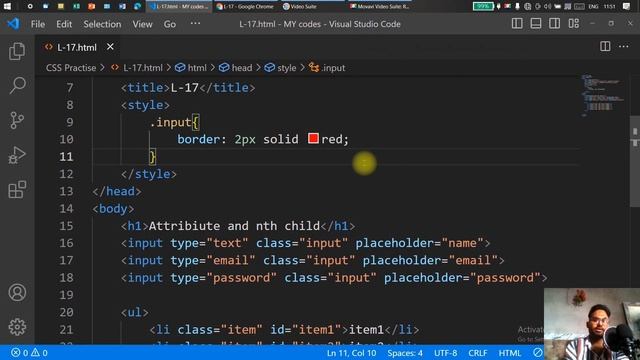Toggle Primary Side Bar visibility
Image resolution: width=640 pixels, height=360 pixels.
(x=517, y=24)
